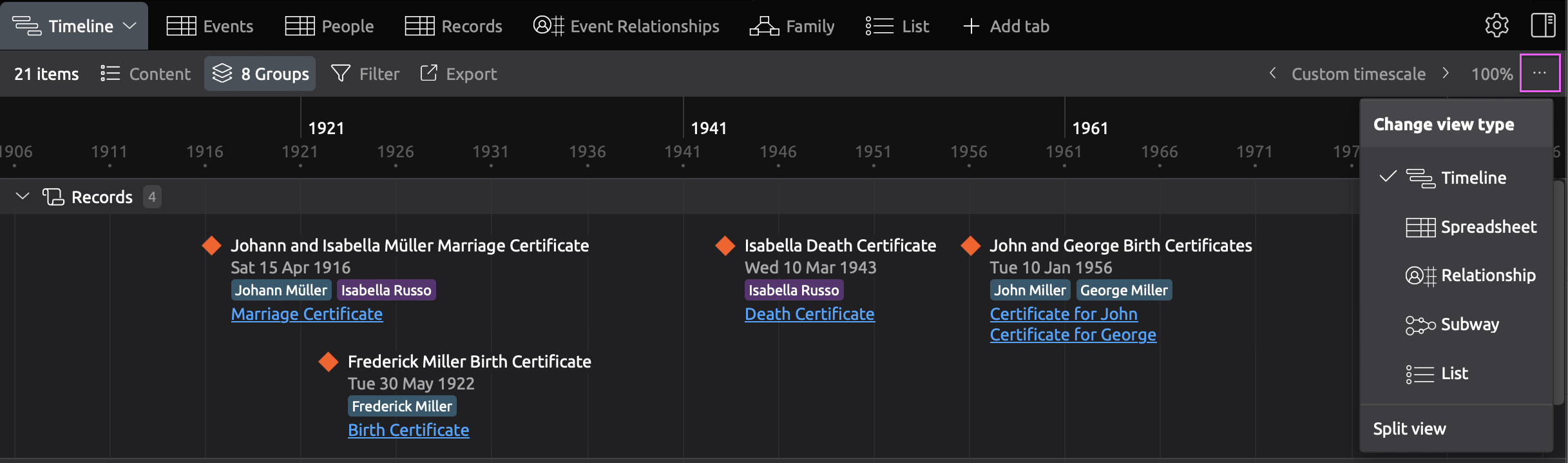1568x463 pixels.
Task: Open the Certificate for George link
Action: coord(1073,335)
